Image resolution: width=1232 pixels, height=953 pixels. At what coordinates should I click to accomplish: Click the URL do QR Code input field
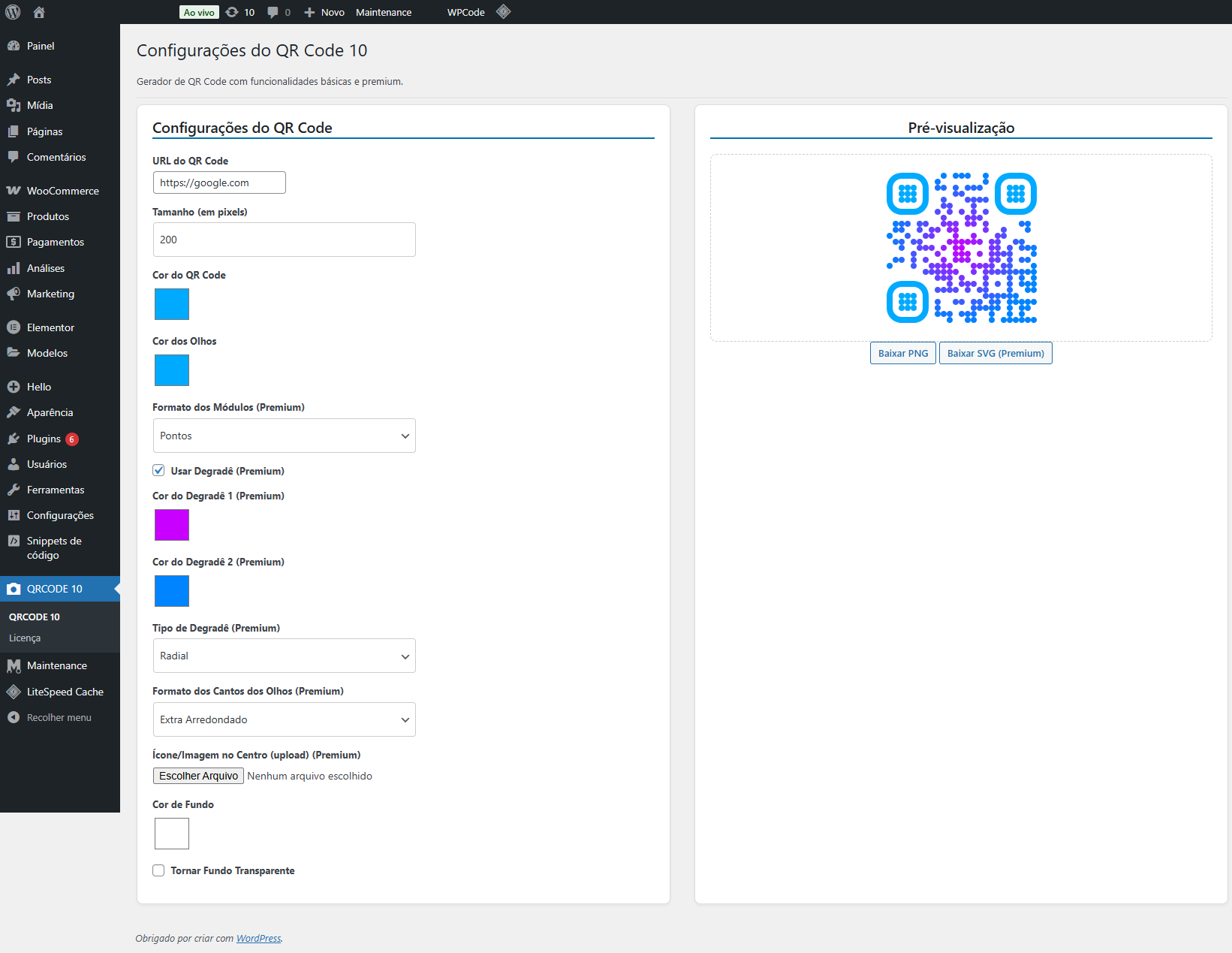pos(219,182)
